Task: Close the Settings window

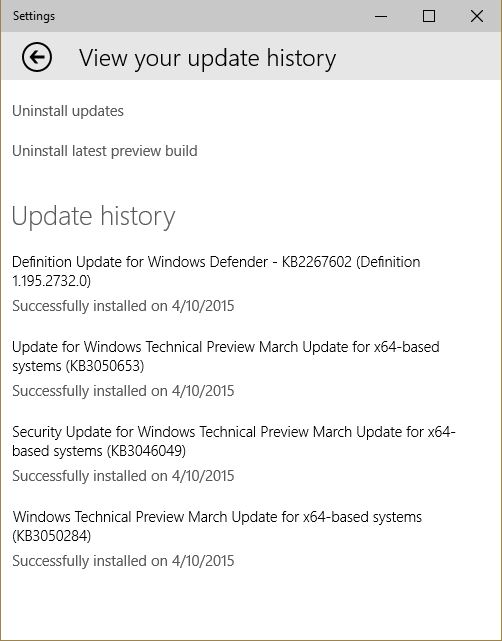Action: click(477, 16)
